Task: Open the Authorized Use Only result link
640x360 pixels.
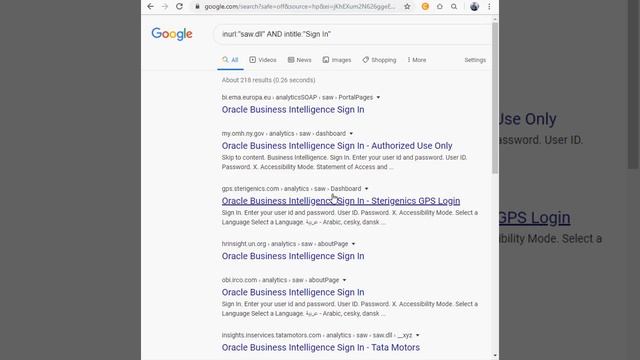Action: (x=337, y=146)
